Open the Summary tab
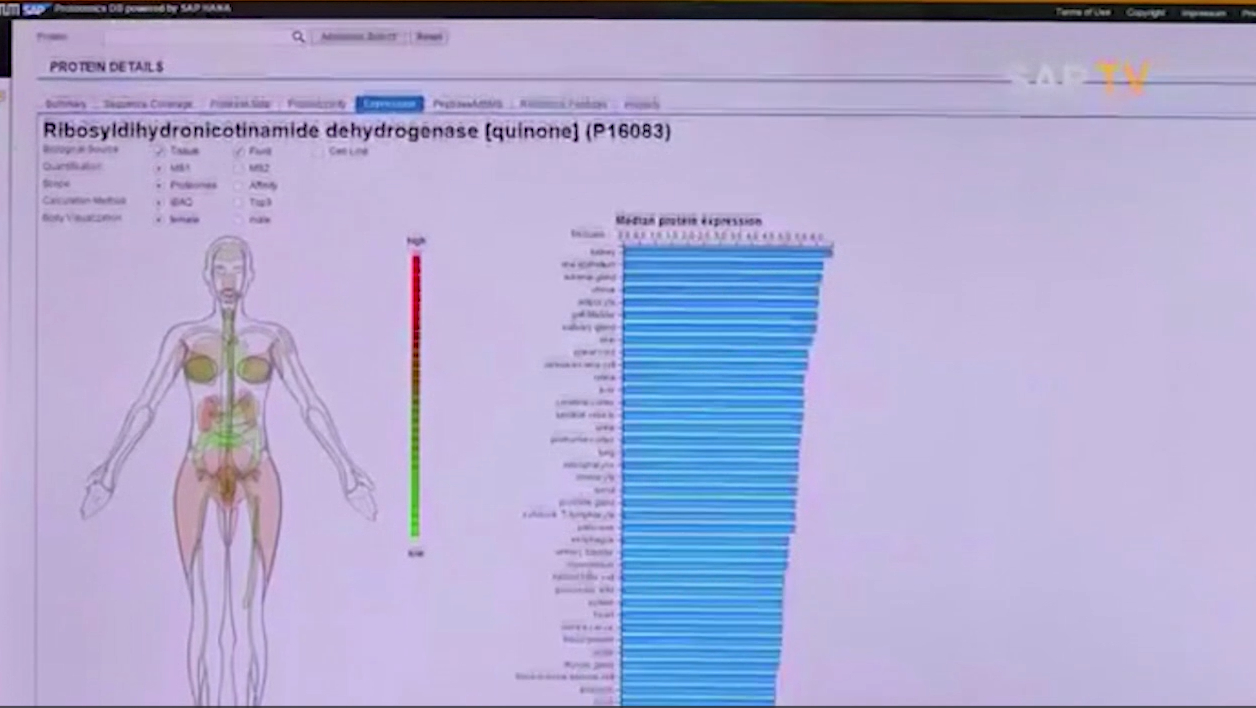Image resolution: width=1256 pixels, height=708 pixels. [67, 104]
